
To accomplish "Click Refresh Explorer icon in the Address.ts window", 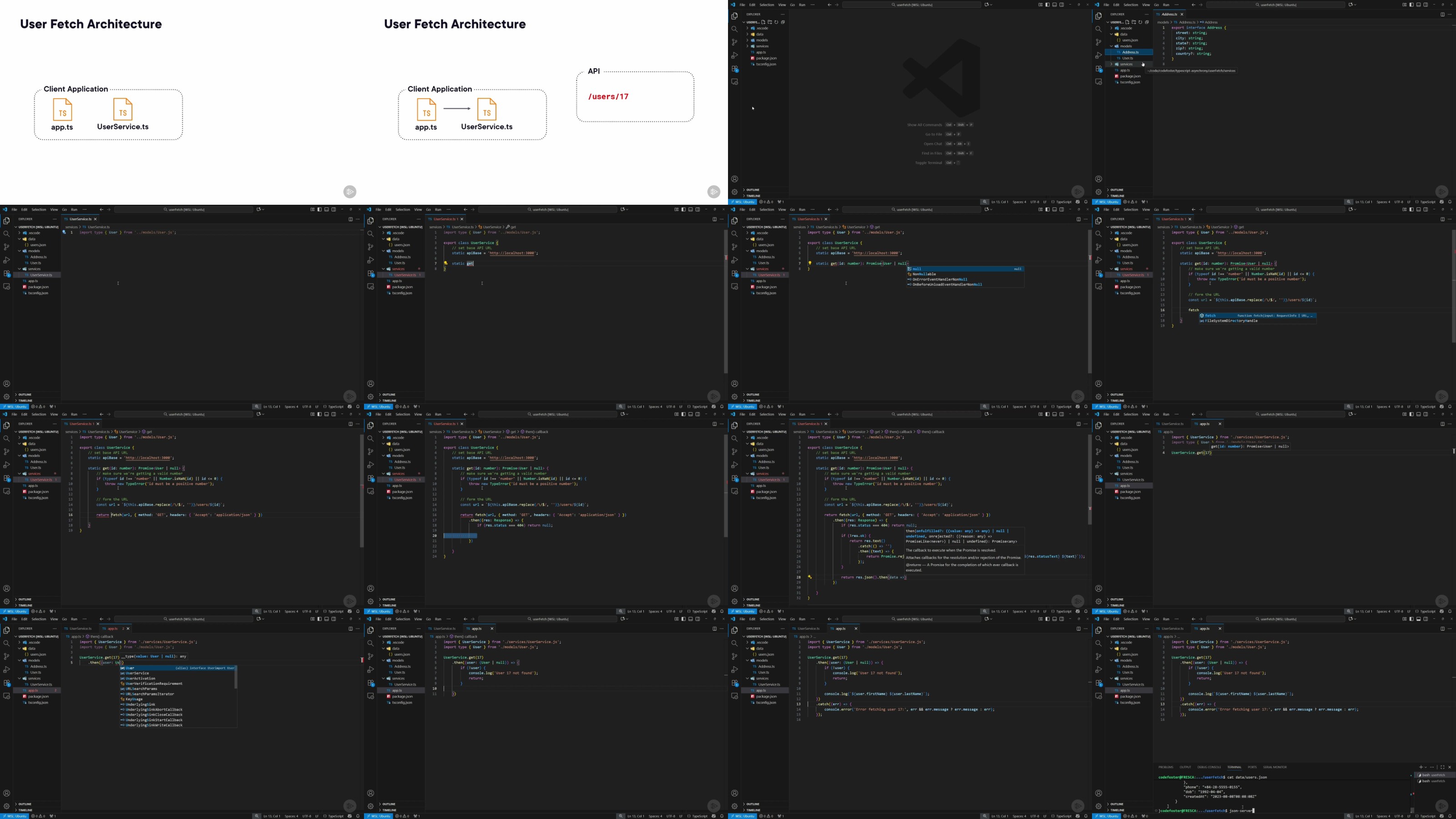I will click(1140, 22).
